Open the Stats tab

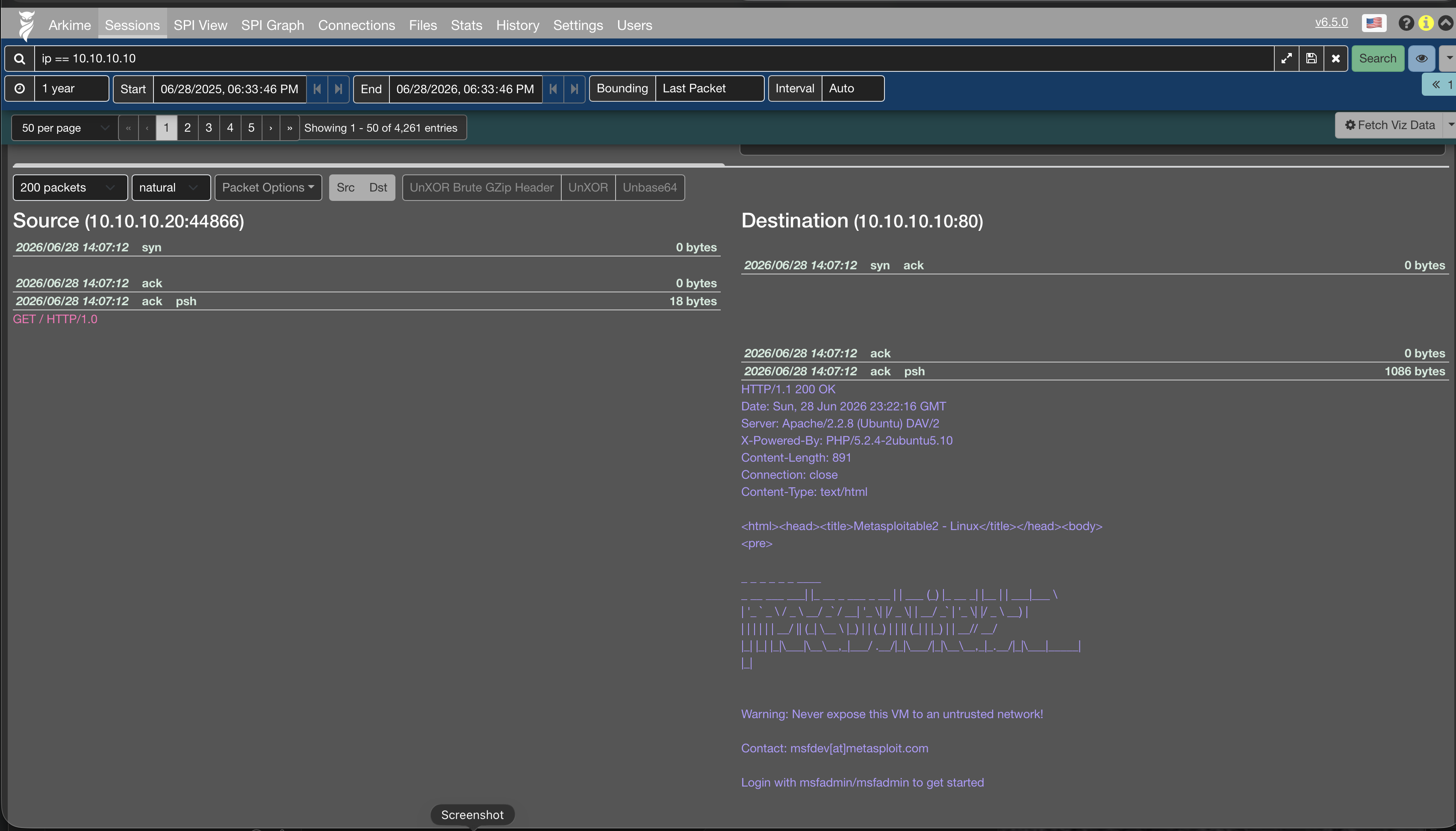pos(466,25)
